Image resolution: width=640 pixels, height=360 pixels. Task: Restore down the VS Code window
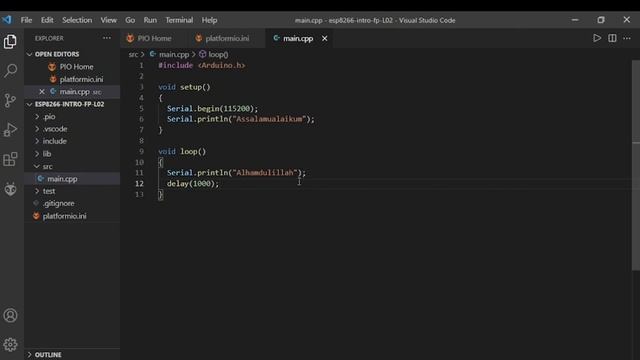pyautogui.click(x=601, y=20)
